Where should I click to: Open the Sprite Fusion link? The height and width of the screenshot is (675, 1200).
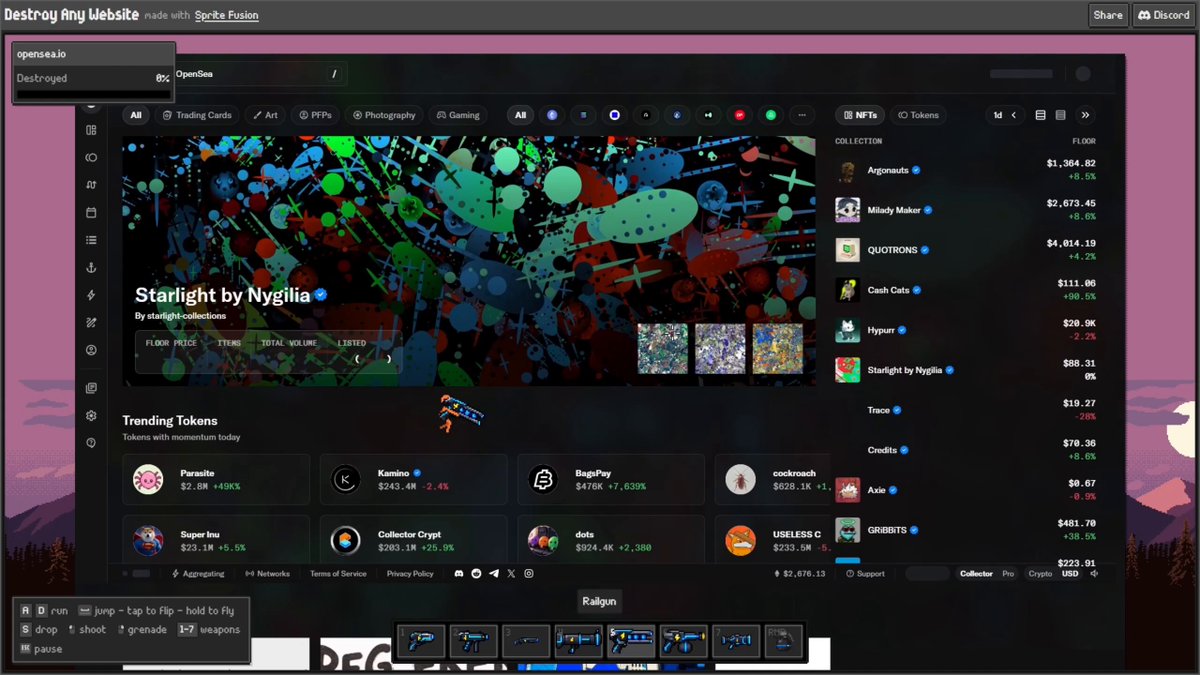pos(227,16)
